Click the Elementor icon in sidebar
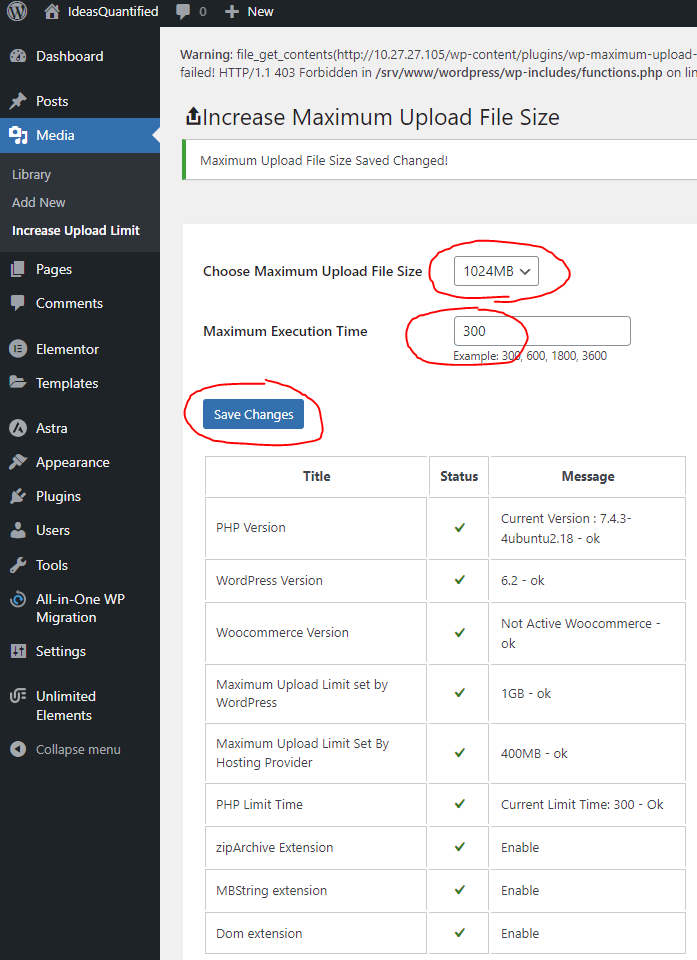Screen dimensions: 697x960 (18, 349)
